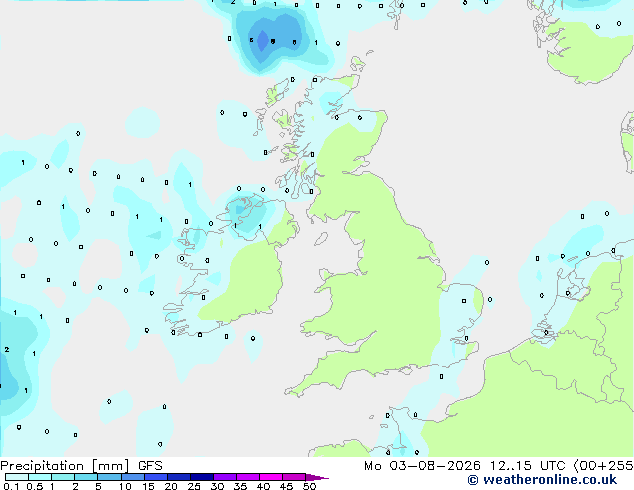Pick the 30–35 mm violet legend swatch
Screen dimensions: 634x490
coord(225,477)
